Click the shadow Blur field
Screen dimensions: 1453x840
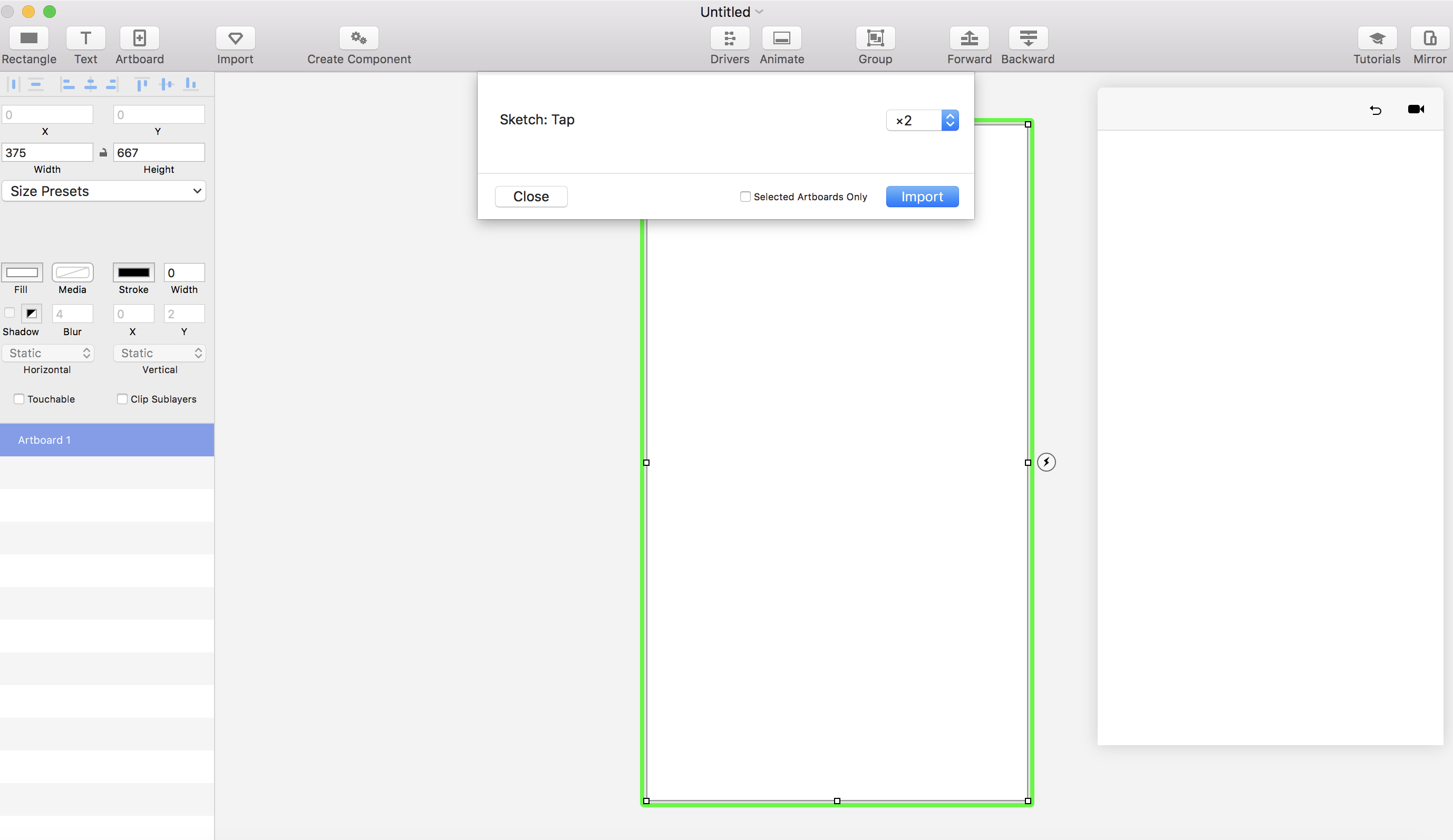click(73, 314)
